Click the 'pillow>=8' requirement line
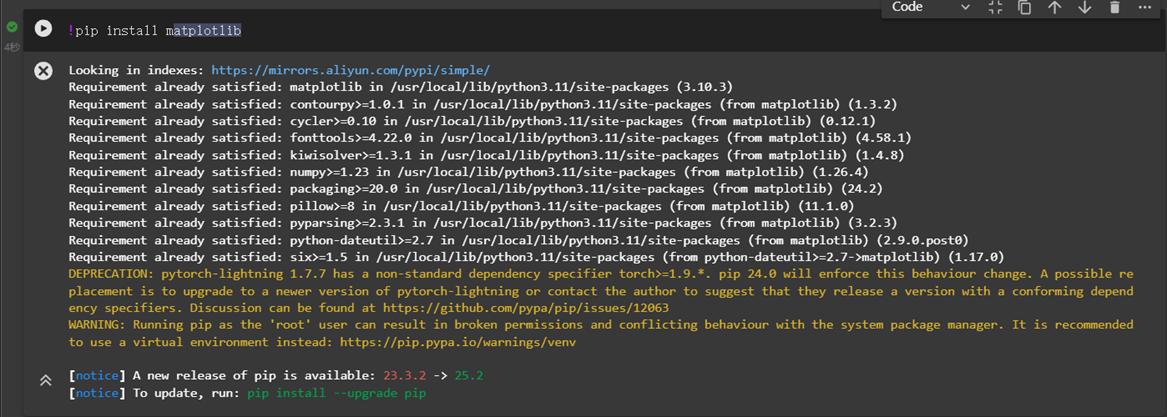This screenshot has width=1167, height=417. click(x=461, y=206)
